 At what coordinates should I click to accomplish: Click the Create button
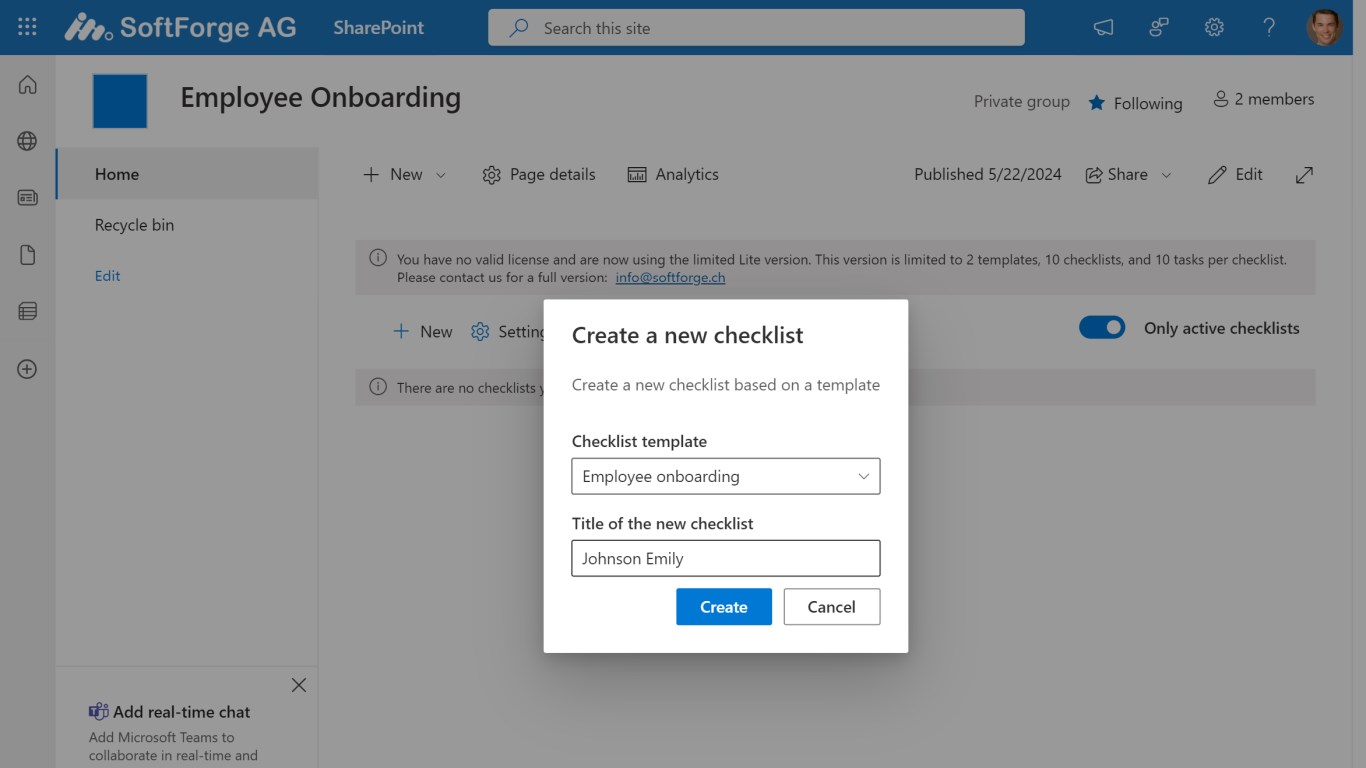(x=723, y=607)
